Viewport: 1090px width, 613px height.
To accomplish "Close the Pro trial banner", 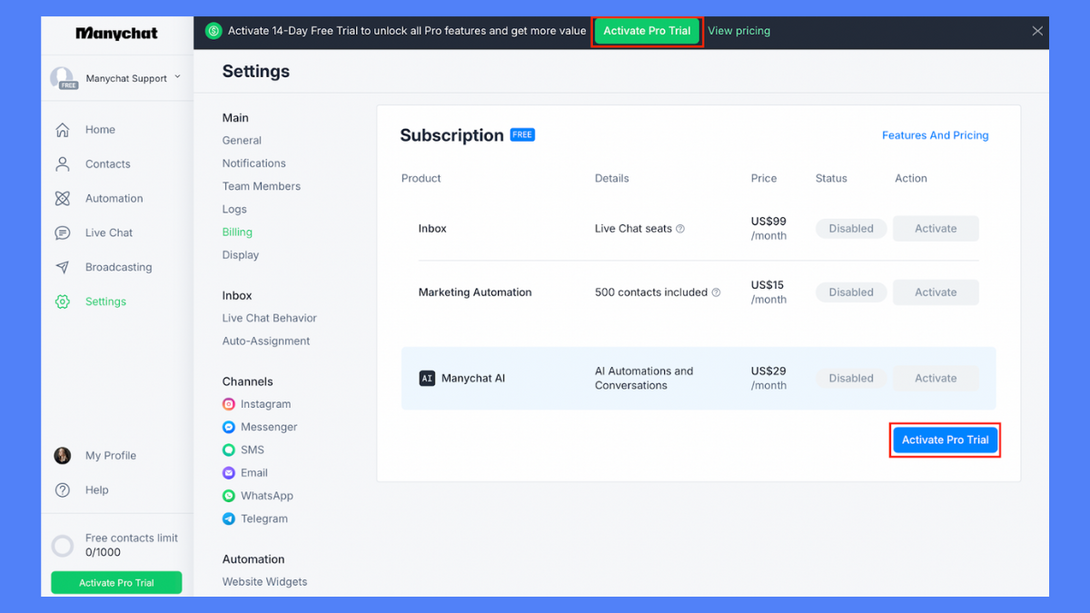I will click(x=1037, y=31).
